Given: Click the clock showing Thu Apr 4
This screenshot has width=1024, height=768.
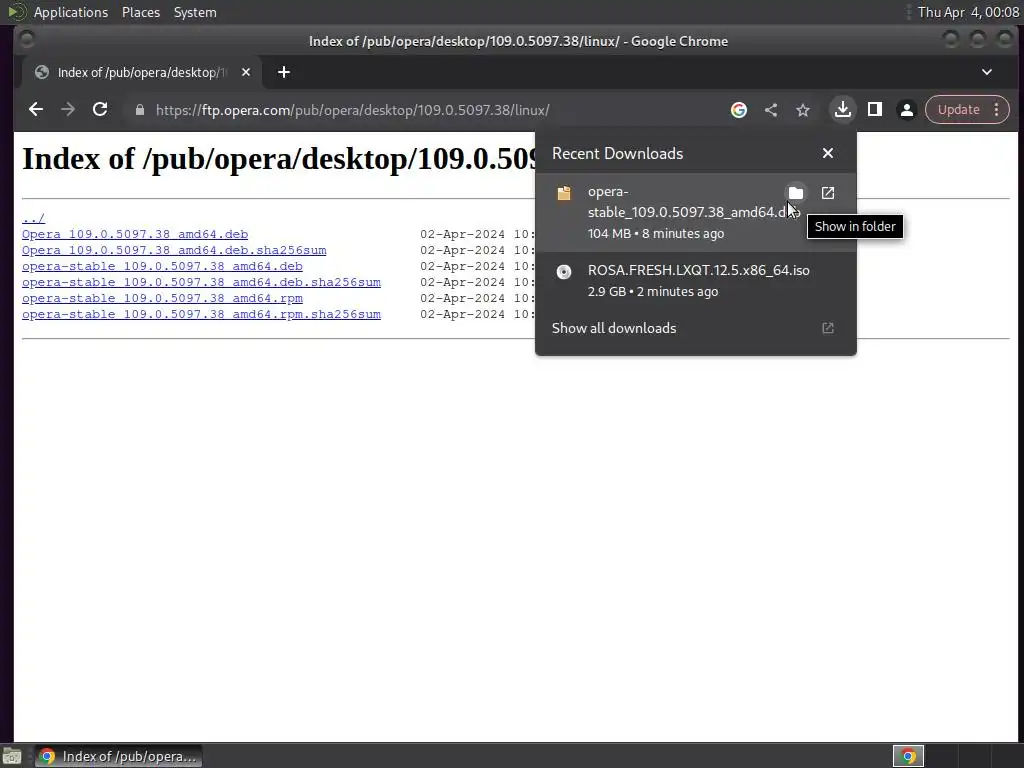Looking at the screenshot, I should 968,12.
